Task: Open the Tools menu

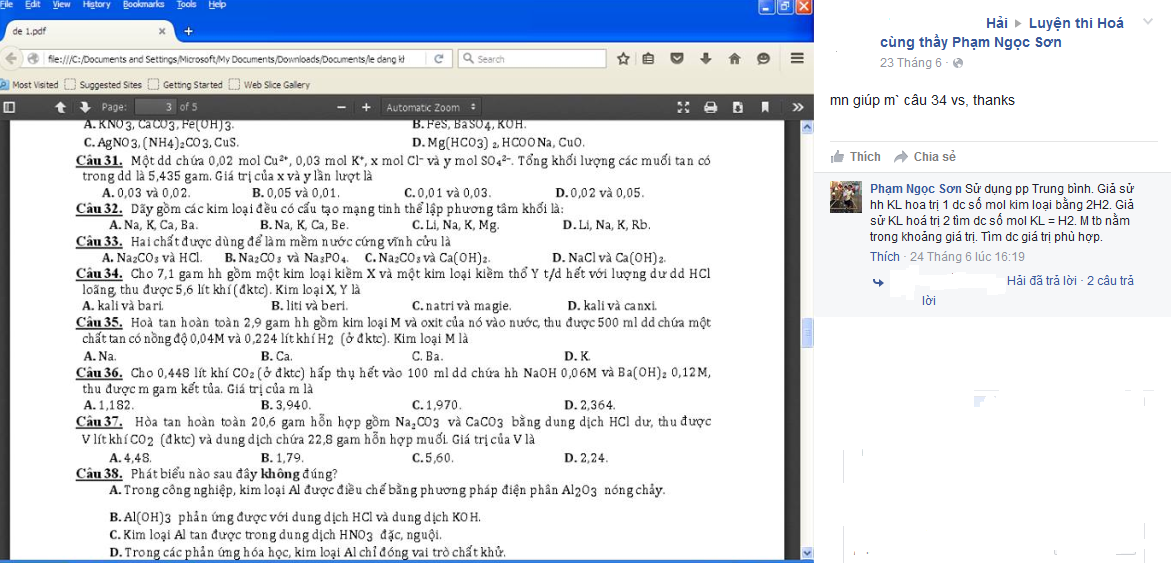Action: 187,4
